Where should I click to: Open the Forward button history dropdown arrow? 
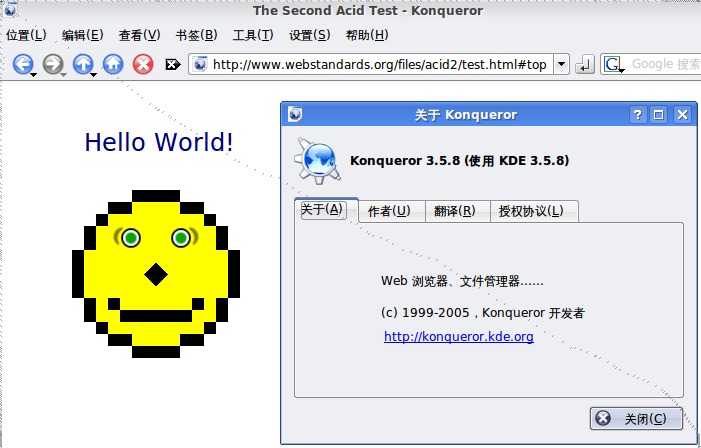pyautogui.click(x=63, y=75)
